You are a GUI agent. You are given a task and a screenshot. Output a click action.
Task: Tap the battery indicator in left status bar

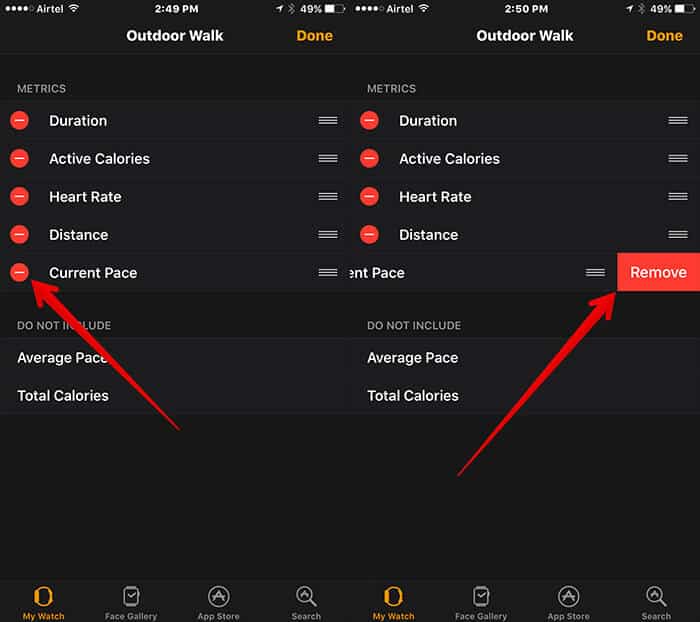[335, 8]
